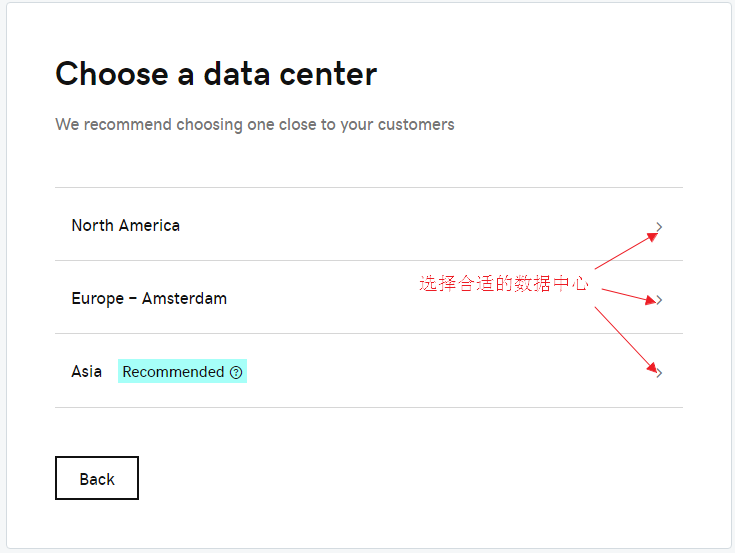Click the red arrowhead pointing at Europe chevron
Viewport: 735px width, 553px height.
650,300
